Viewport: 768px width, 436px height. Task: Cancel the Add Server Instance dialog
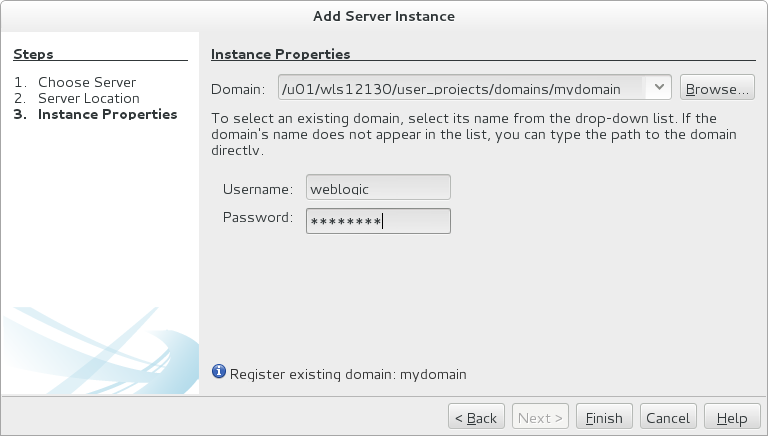[x=667, y=417]
